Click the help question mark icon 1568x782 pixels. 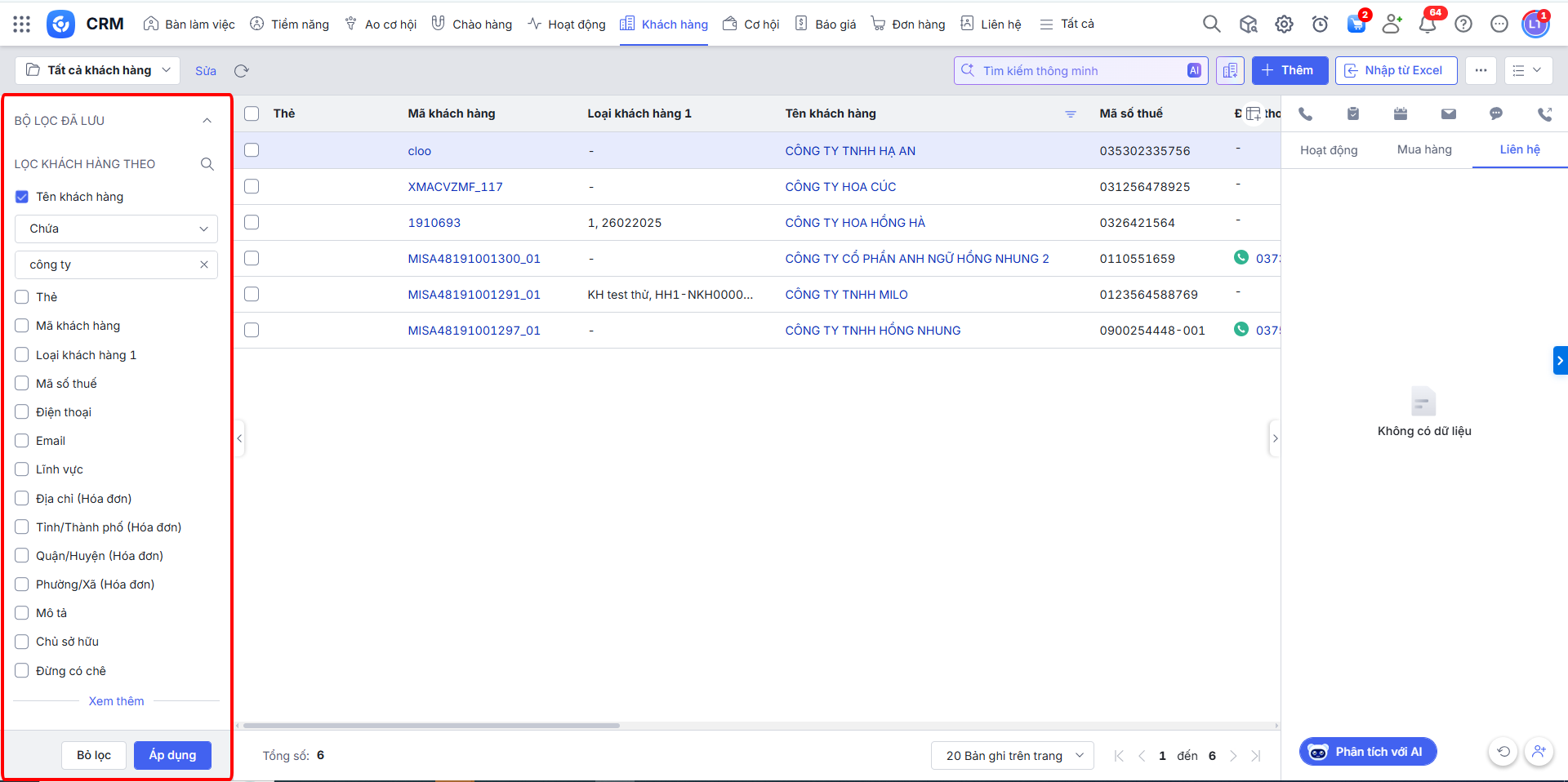pos(1463,24)
